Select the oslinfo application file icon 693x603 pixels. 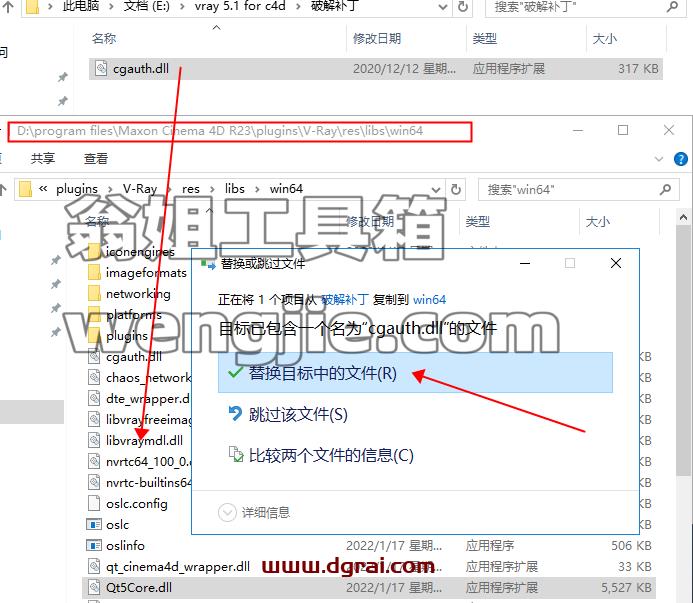coord(94,546)
